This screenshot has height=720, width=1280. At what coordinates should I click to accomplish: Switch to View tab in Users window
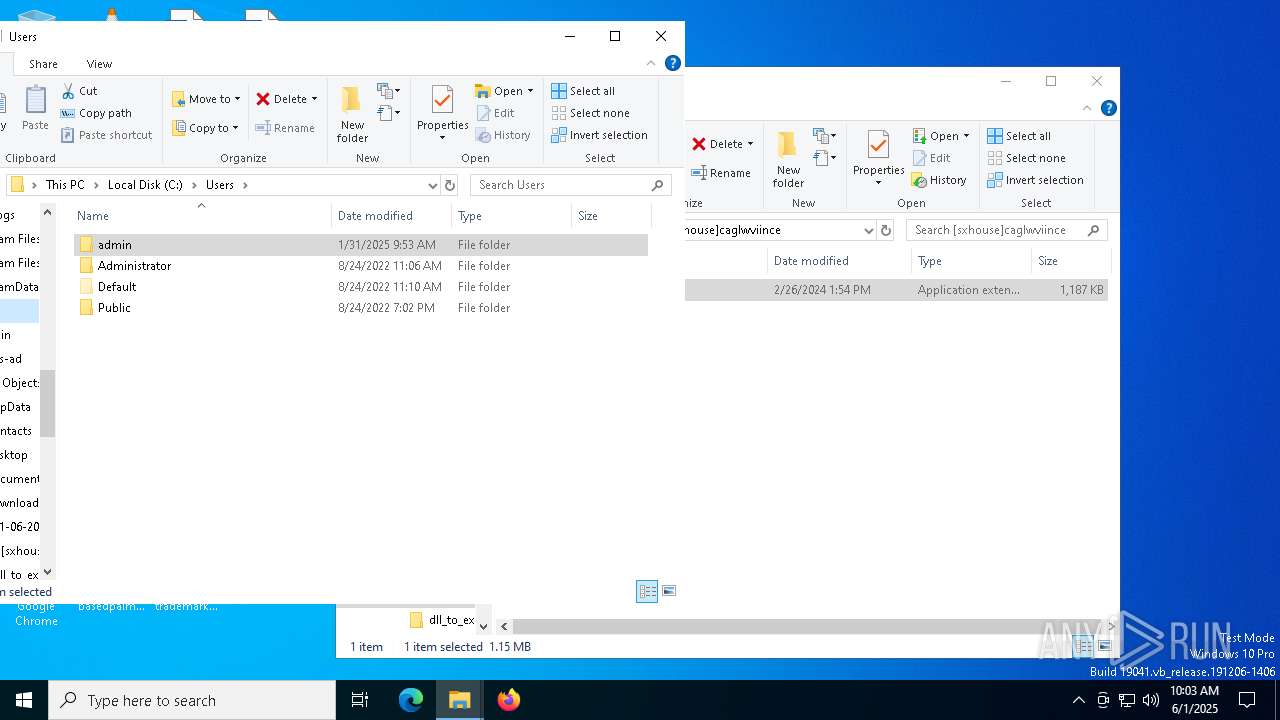(x=99, y=64)
